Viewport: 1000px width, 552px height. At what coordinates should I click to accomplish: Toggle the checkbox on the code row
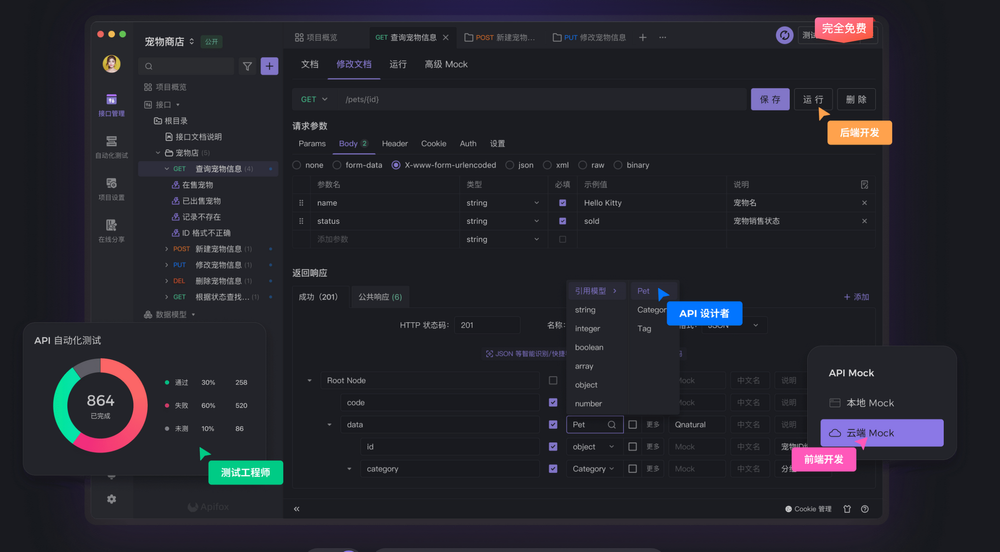[553, 402]
